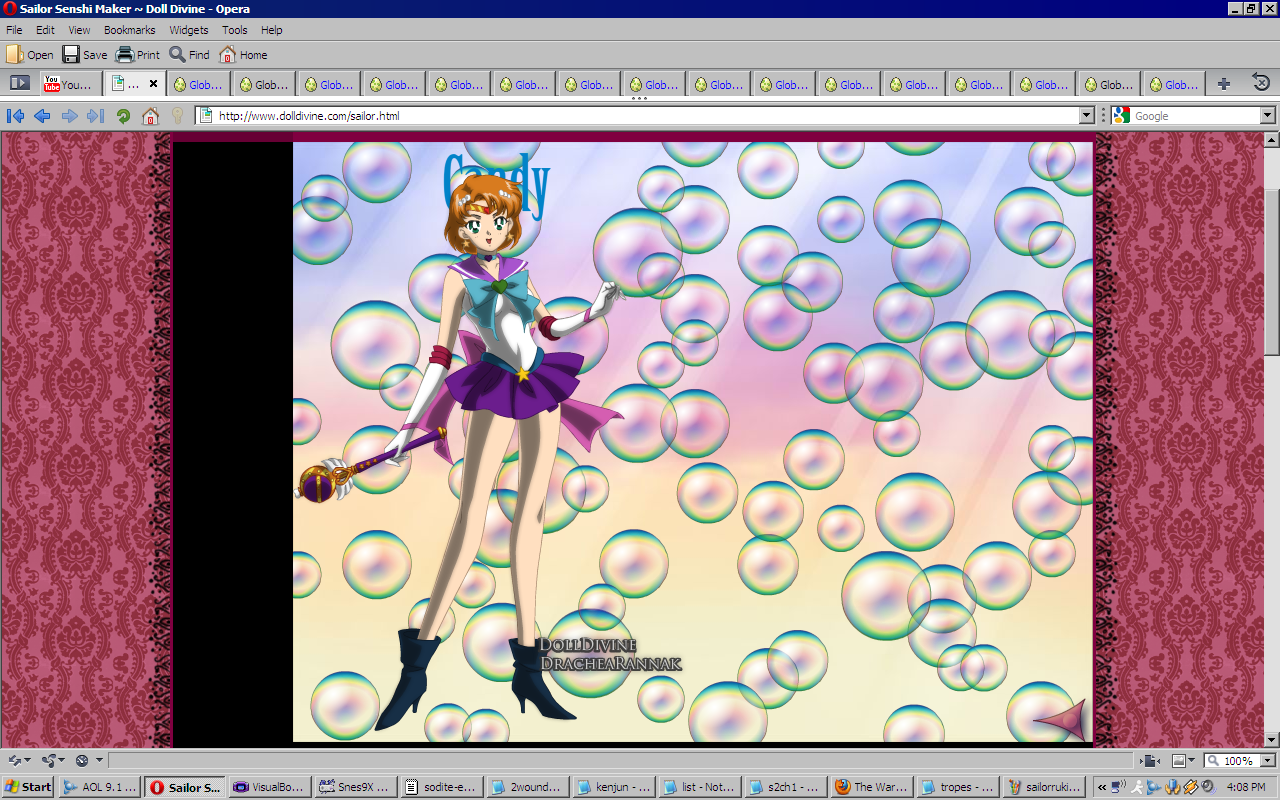Image resolution: width=1280 pixels, height=800 pixels.
Task: Expand the address bar history dropdown
Action: pos(1087,116)
